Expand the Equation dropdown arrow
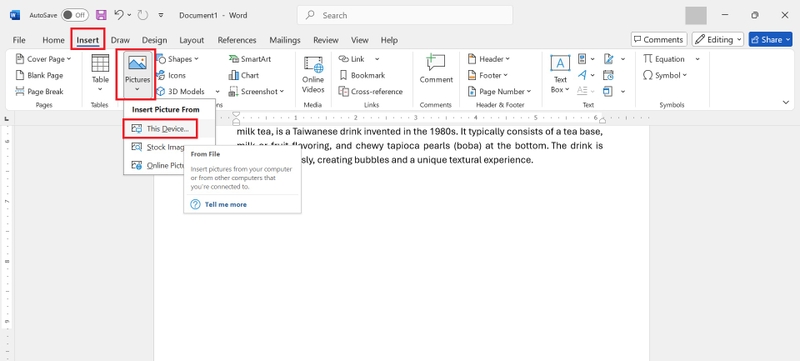This screenshot has width=800, height=361. [697, 59]
